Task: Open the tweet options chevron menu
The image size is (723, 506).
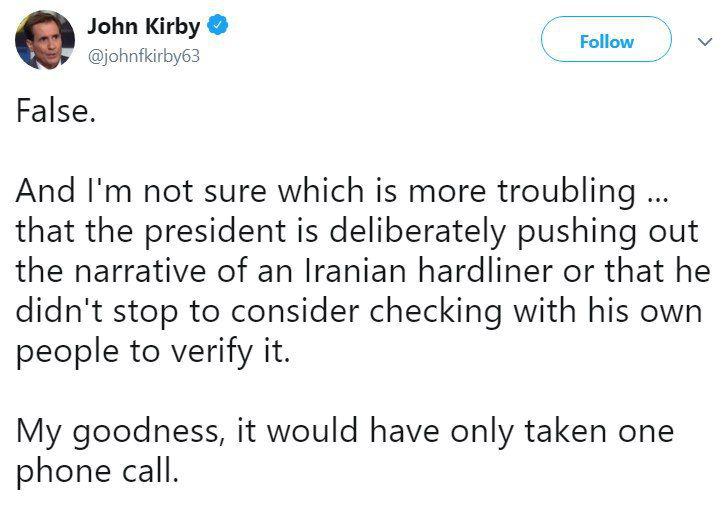Action: (705, 42)
